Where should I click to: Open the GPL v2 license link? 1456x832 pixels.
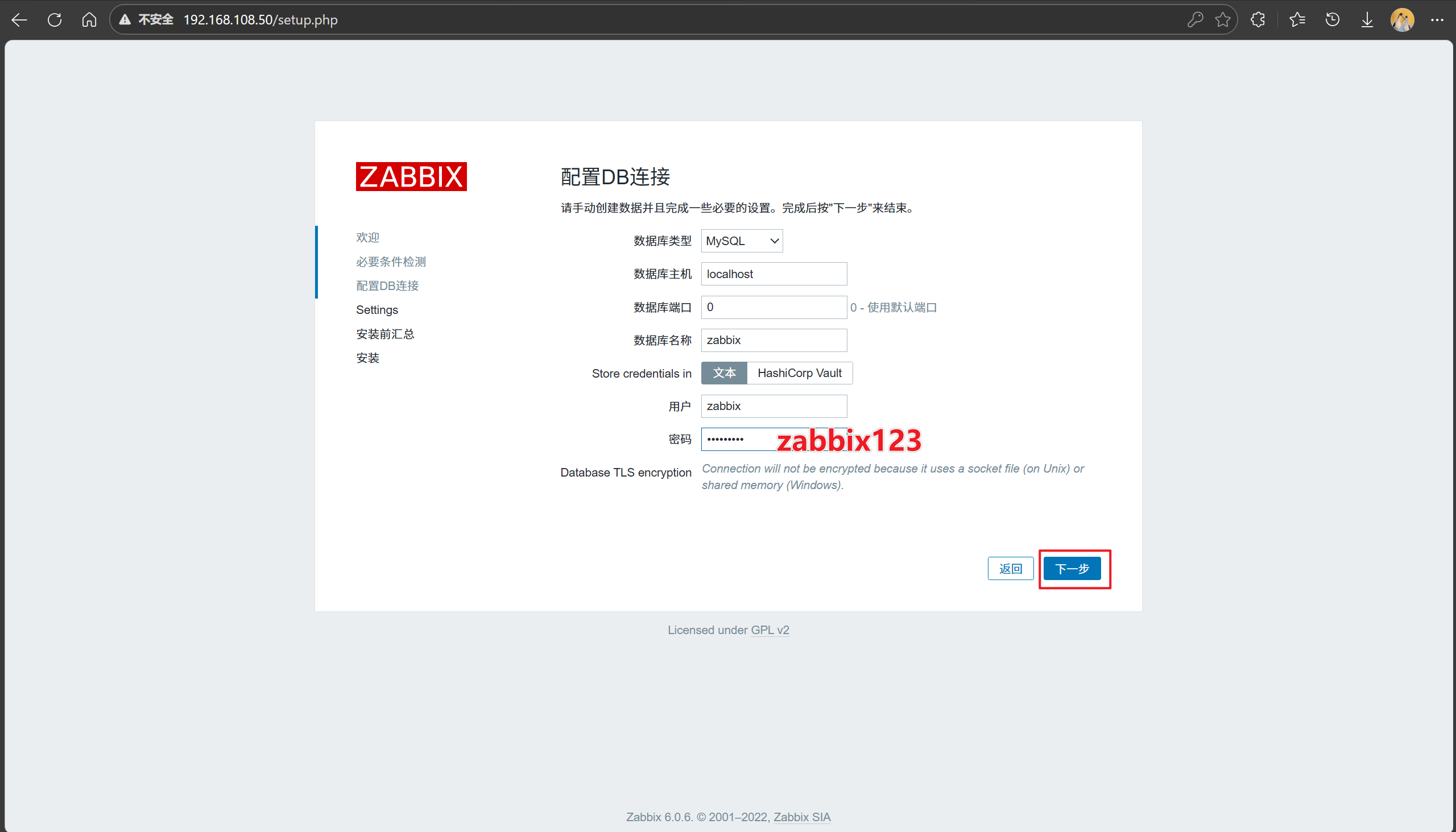tap(770, 630)
